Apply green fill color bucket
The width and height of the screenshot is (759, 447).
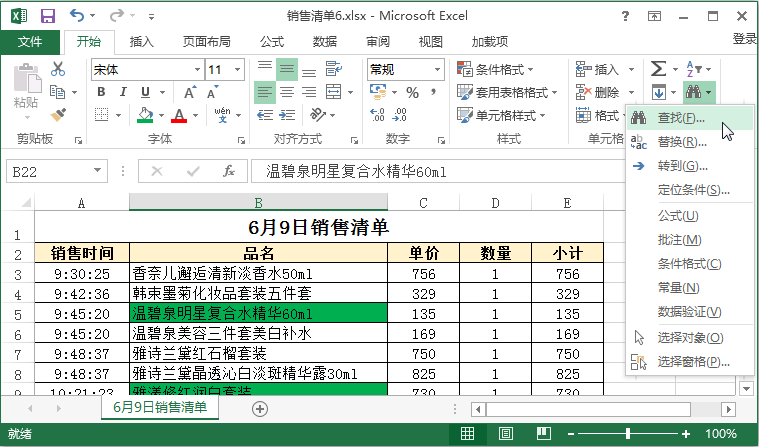(145, 115)
